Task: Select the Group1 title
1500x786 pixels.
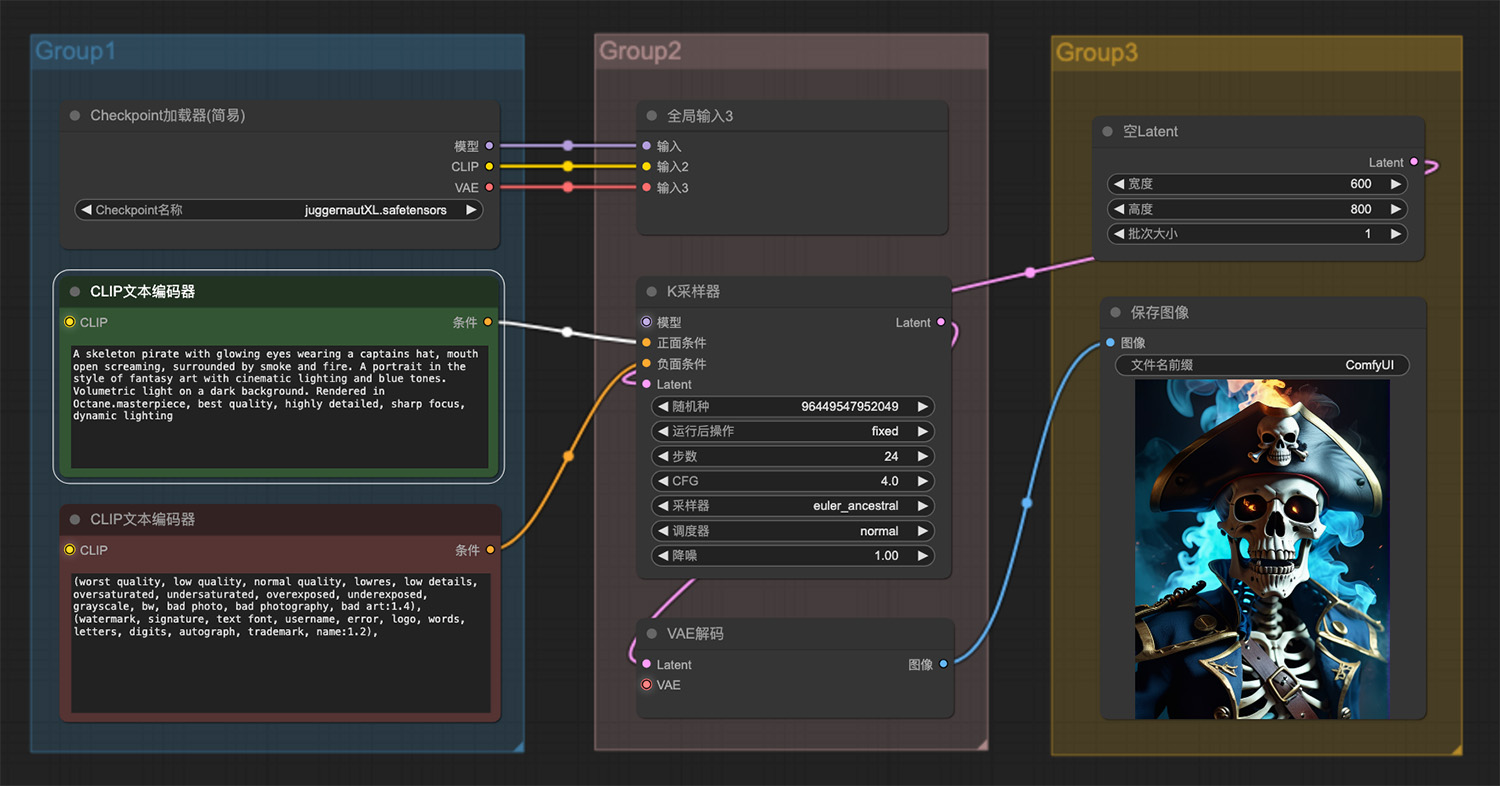Action: tap(76, 52)
